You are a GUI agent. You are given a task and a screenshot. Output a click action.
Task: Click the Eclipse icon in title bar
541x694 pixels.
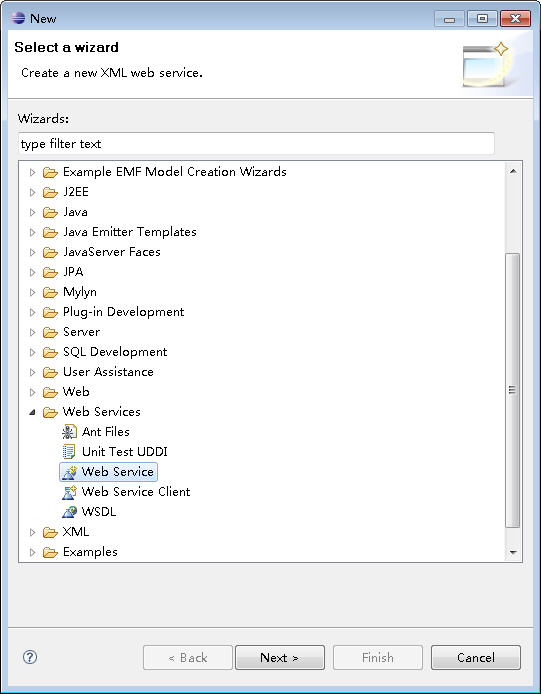(19, 18)
